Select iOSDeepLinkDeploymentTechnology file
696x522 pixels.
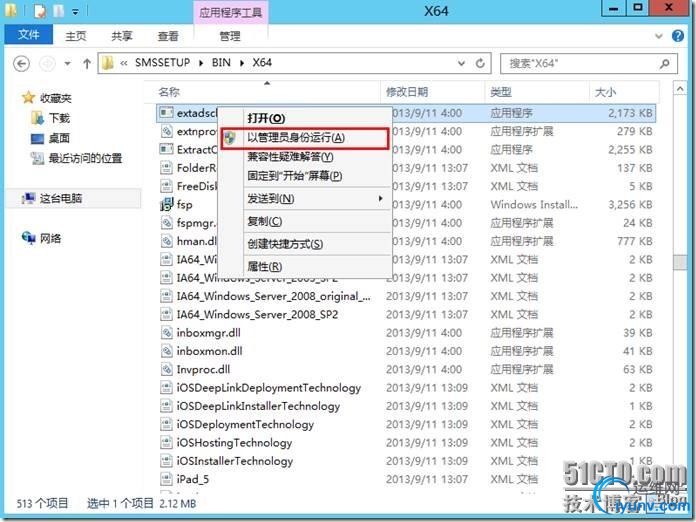click(x=269, y=388)
